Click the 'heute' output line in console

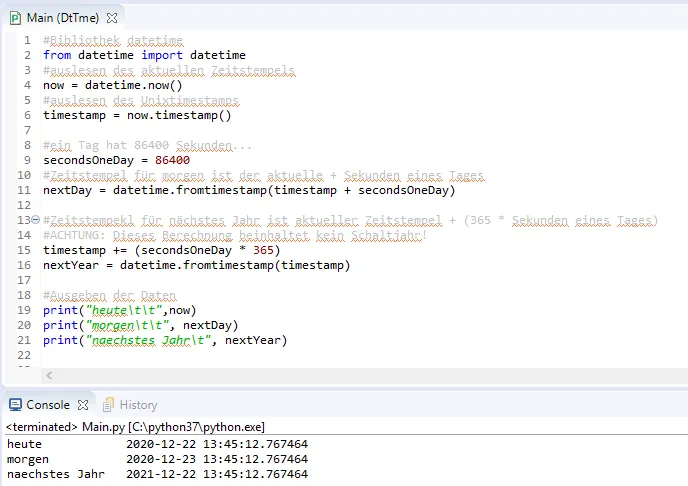click(x=158, y=444)
